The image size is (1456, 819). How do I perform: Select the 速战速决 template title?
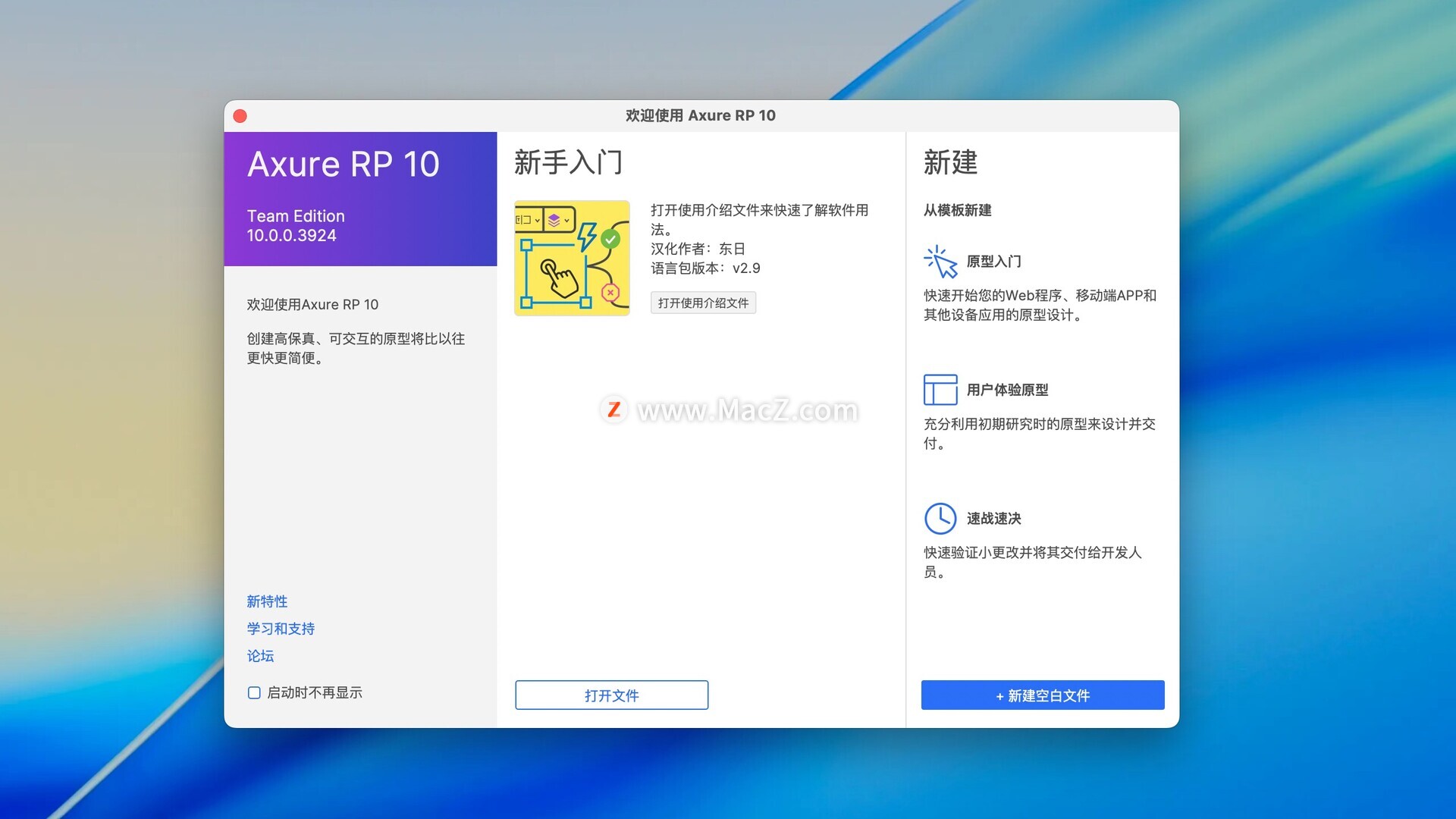coord(993,519)
